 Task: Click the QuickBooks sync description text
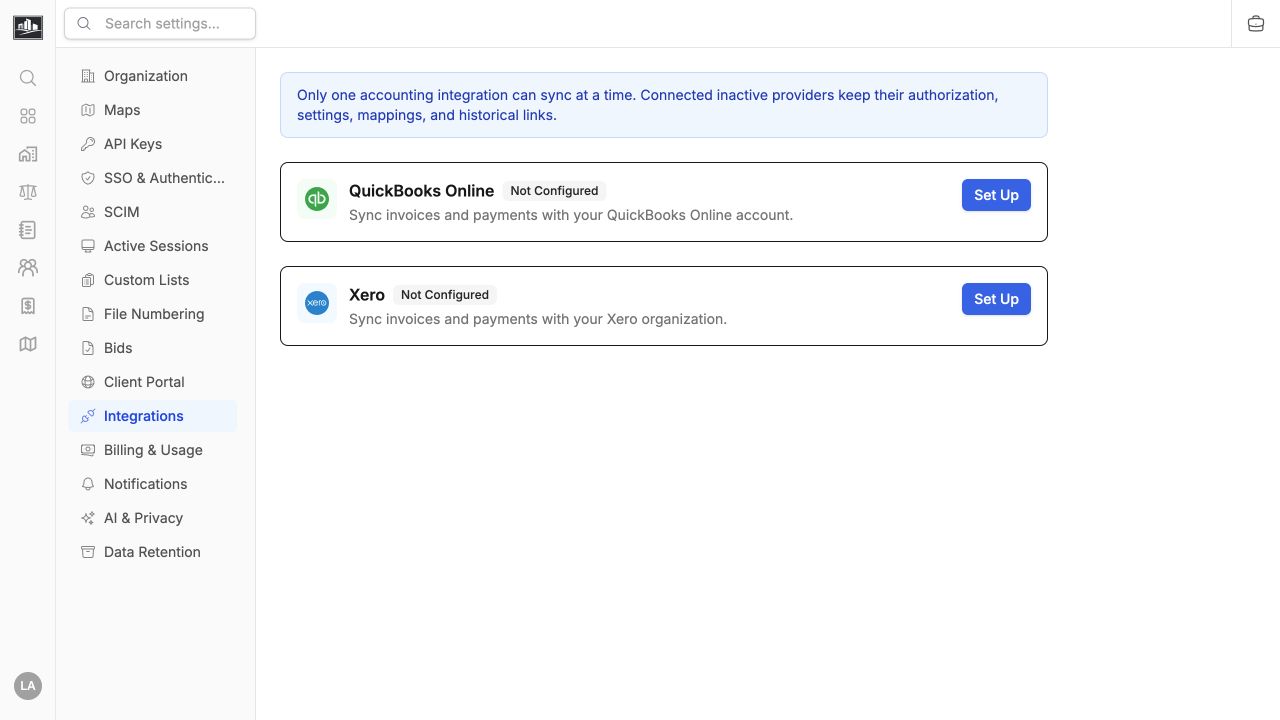coord(571,215)
